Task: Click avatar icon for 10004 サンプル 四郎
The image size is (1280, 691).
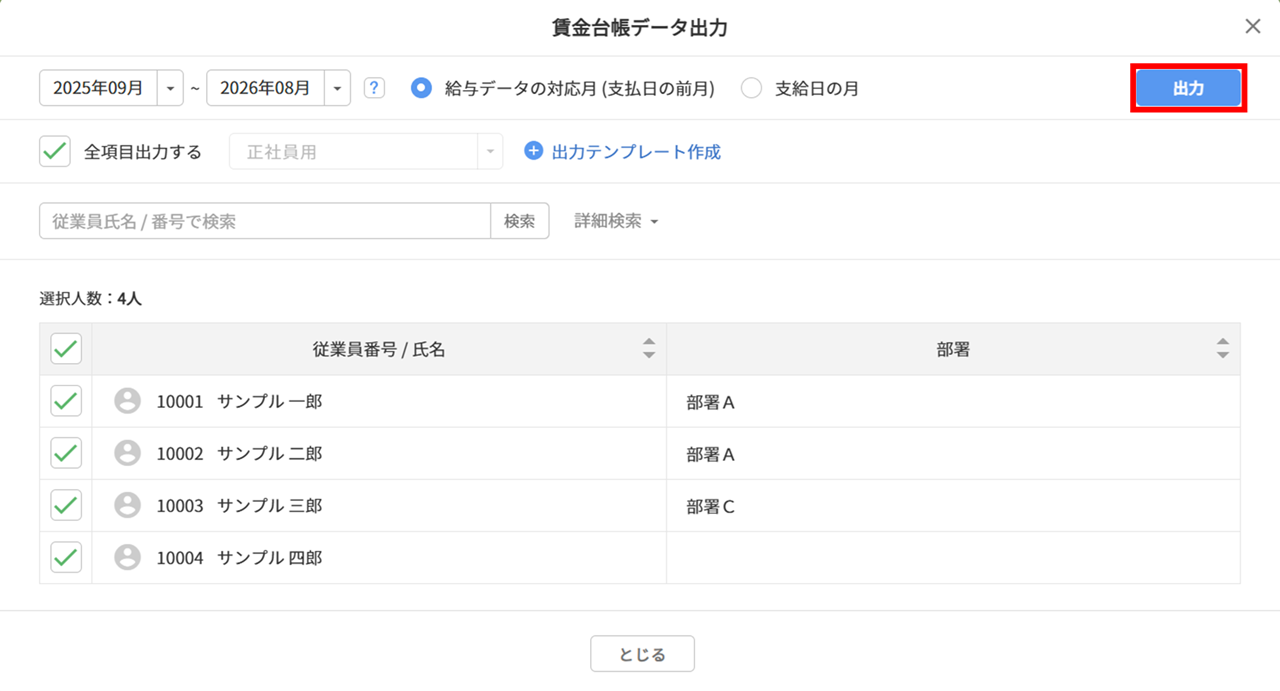Action: tap(127, 557)
